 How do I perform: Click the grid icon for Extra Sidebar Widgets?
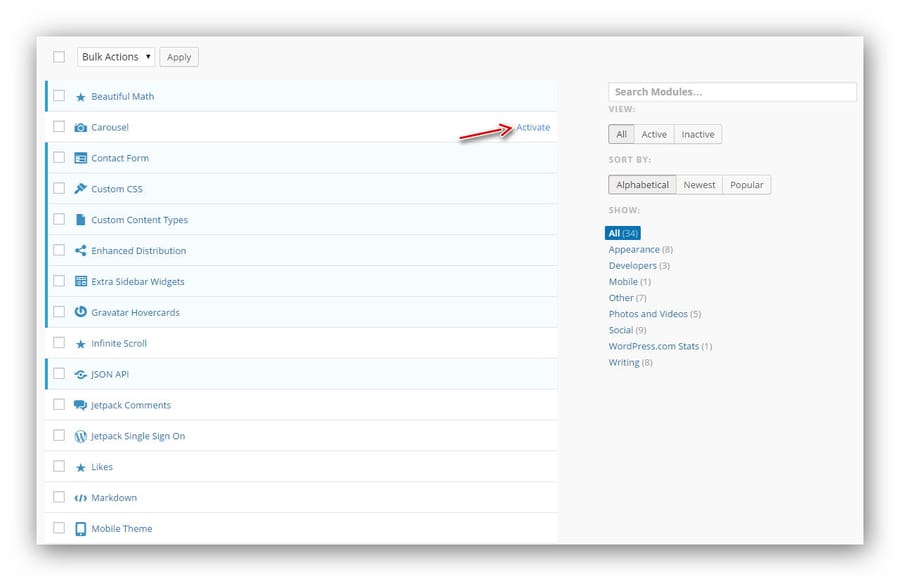(x=80, y=281)
